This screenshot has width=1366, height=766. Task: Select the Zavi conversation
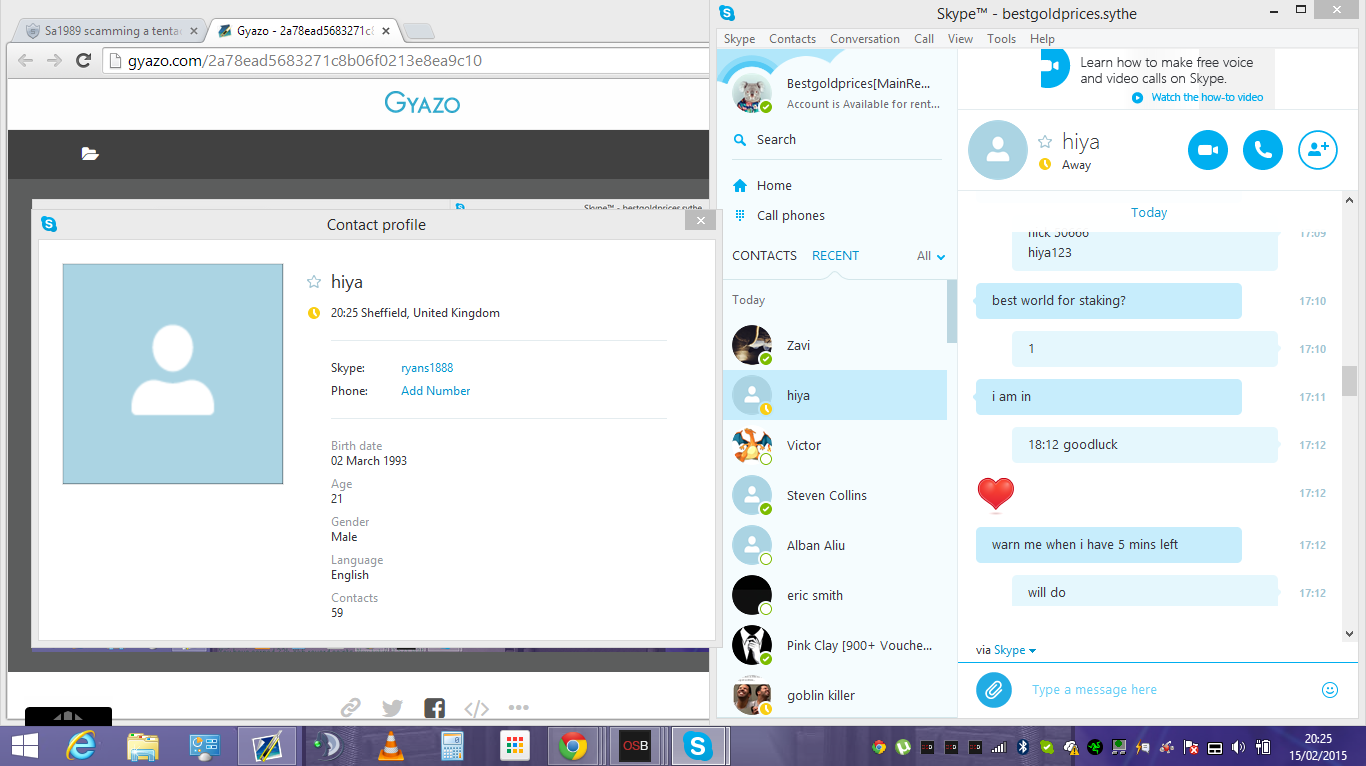(834, 345)
